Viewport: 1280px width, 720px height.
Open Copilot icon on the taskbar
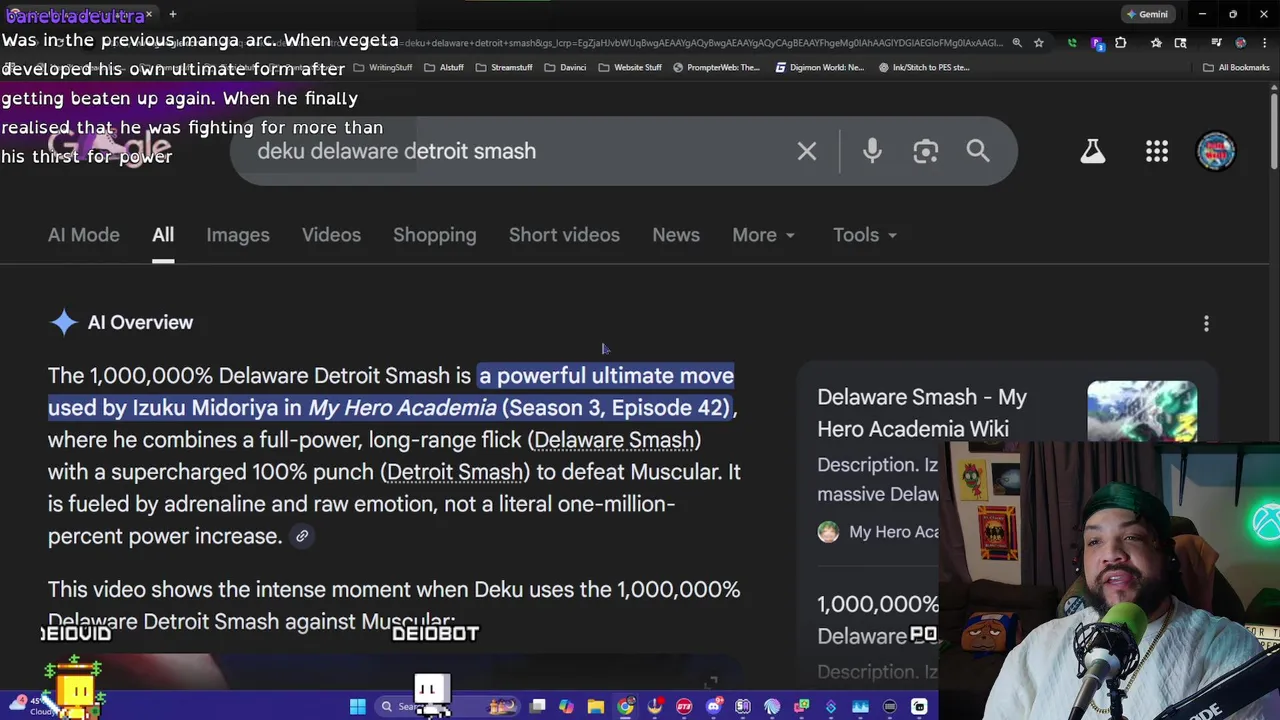tap(566, 707)
